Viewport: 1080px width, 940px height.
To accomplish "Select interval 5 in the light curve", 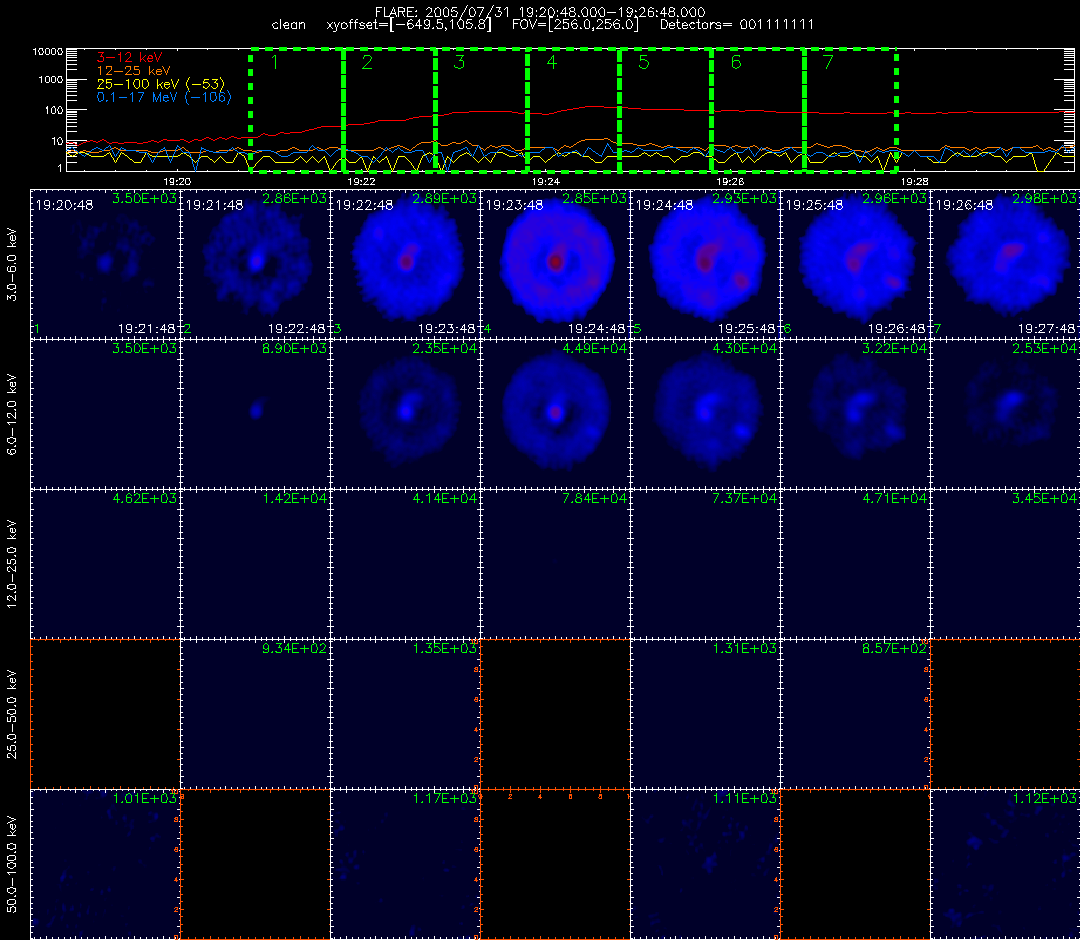I will (x=666, y=110).
